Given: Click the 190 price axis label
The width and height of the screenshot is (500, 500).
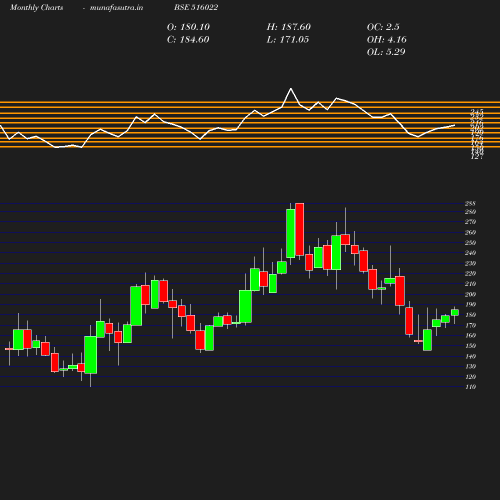Looking at the screenshot, I should pos(470,304).
